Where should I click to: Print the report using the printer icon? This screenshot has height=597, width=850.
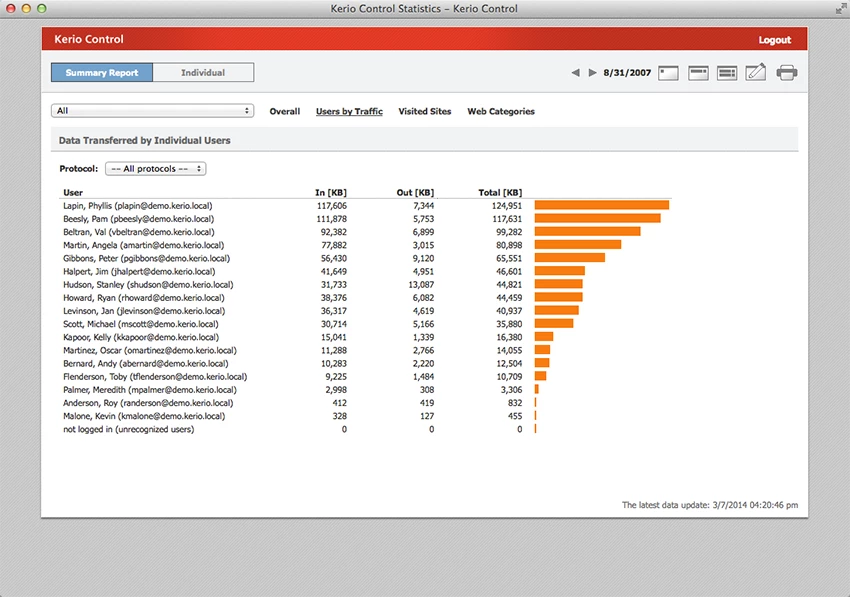pyautogui.click(x=787, y=73)
